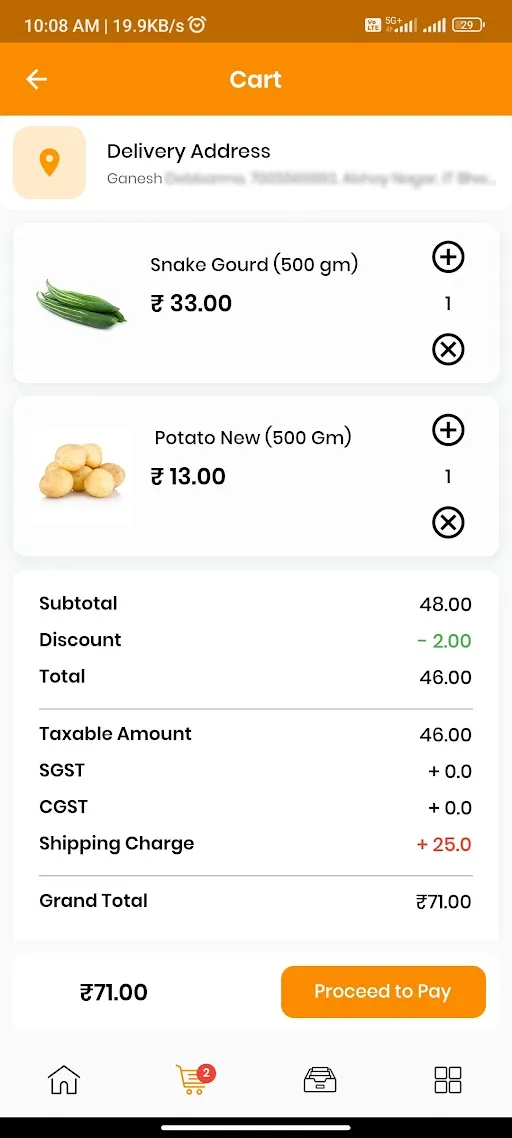Tap the Proceed to Pay button

point(383,991)
